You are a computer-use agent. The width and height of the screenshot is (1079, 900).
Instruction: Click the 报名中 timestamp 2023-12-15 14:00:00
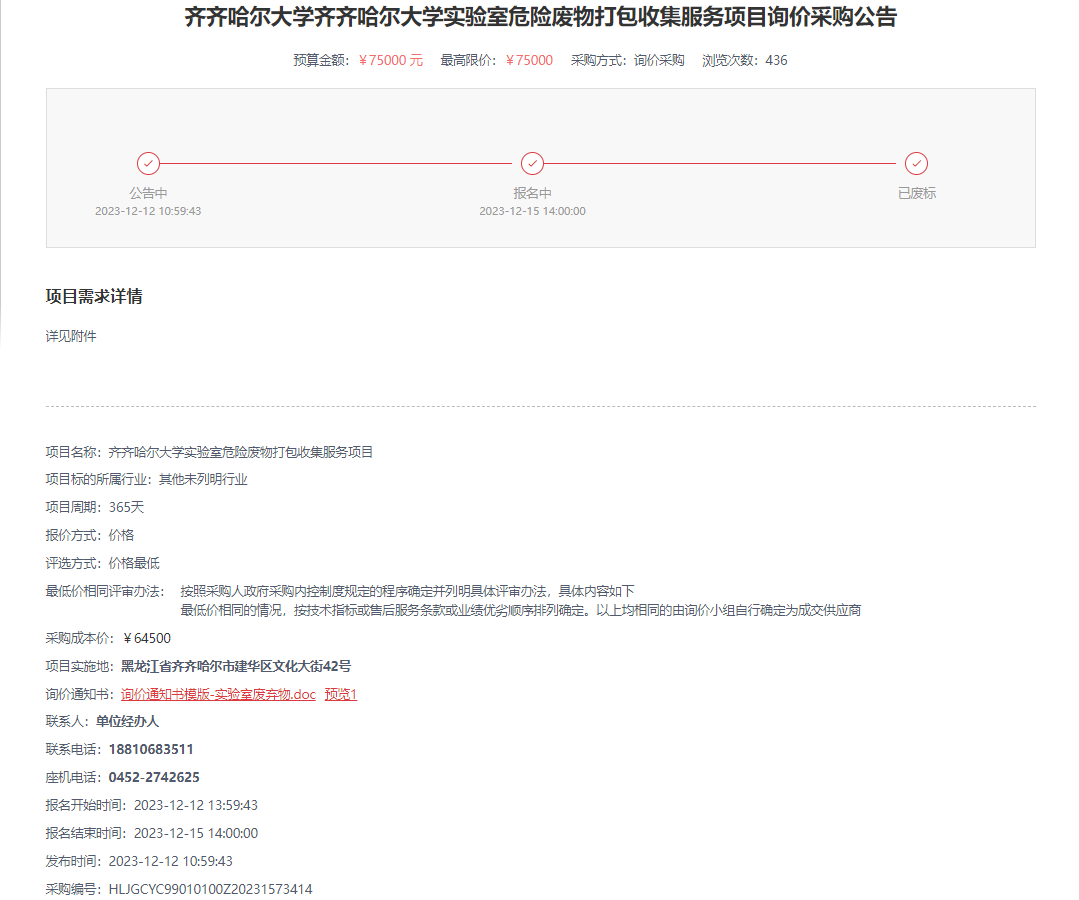[532, 211]
